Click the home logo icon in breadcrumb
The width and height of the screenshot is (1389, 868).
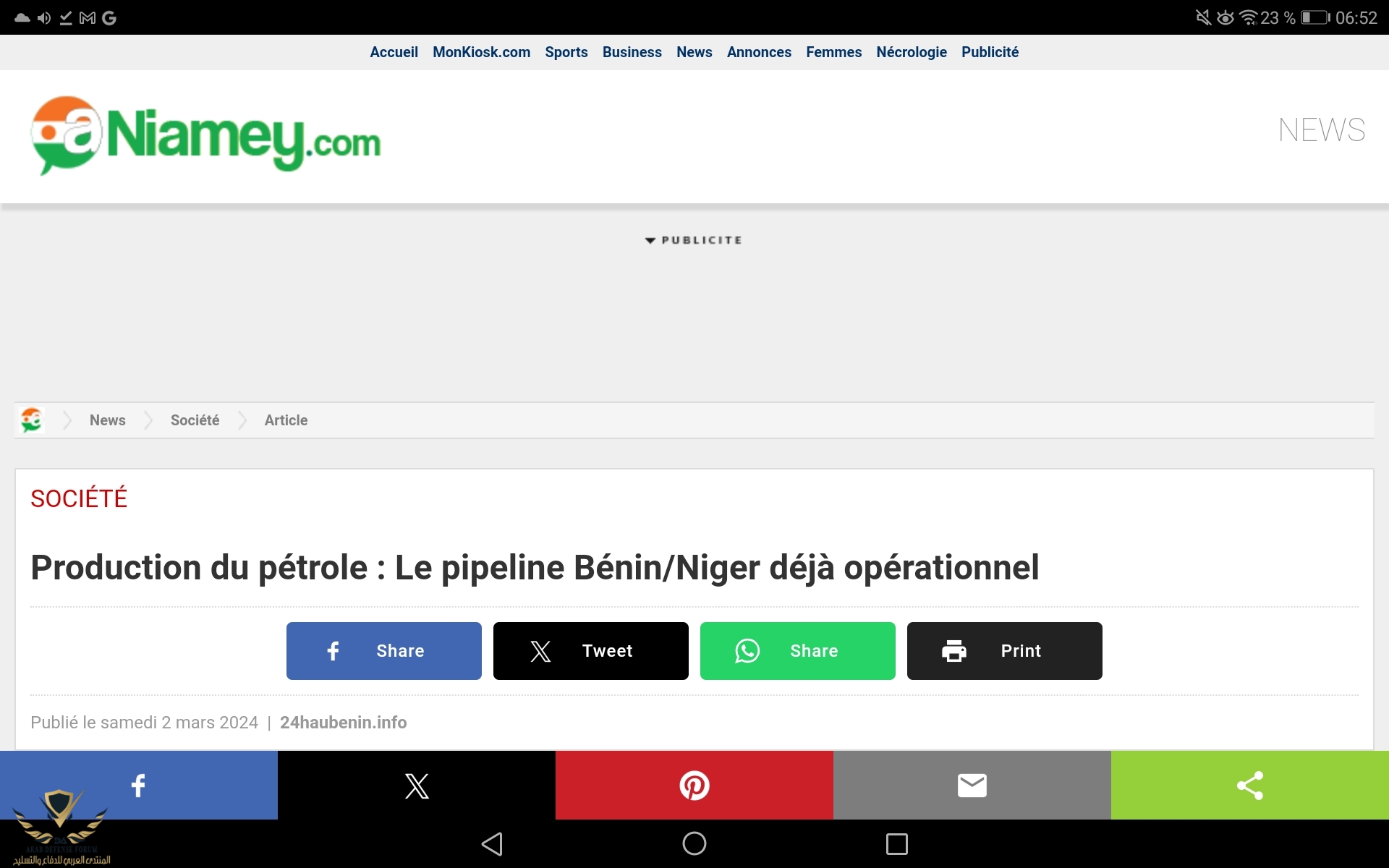pyautogui.click(x=32, y=420)
